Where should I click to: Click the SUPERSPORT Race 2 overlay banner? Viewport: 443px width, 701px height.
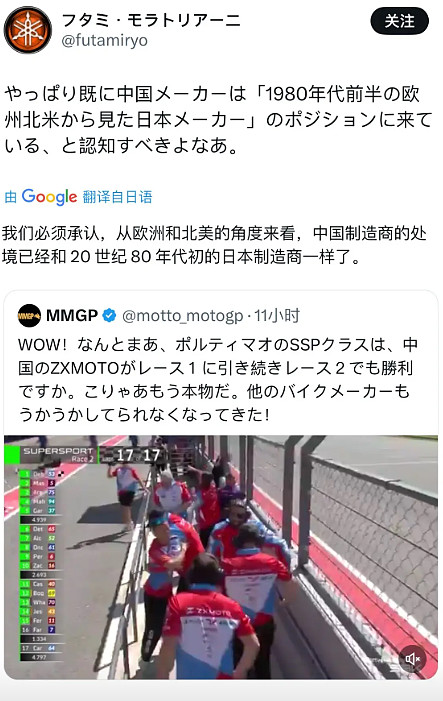57,454
